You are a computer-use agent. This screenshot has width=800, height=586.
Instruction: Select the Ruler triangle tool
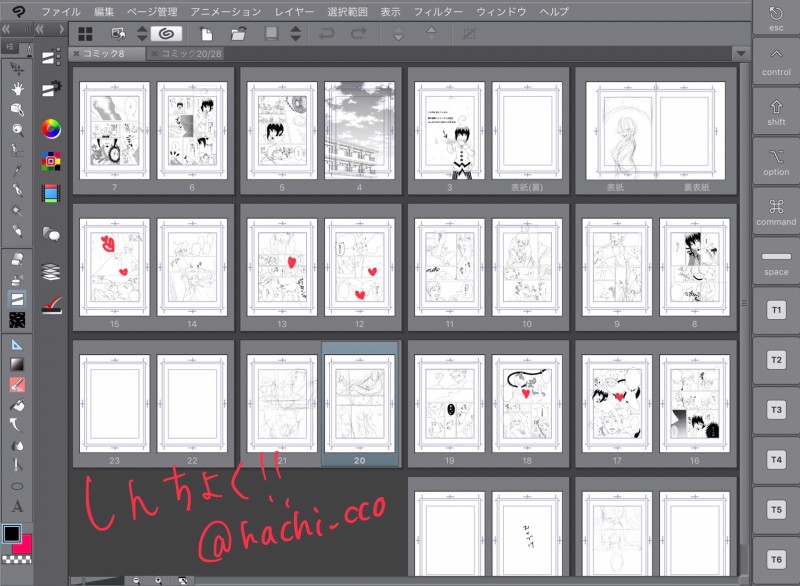(x=17, y=344)
